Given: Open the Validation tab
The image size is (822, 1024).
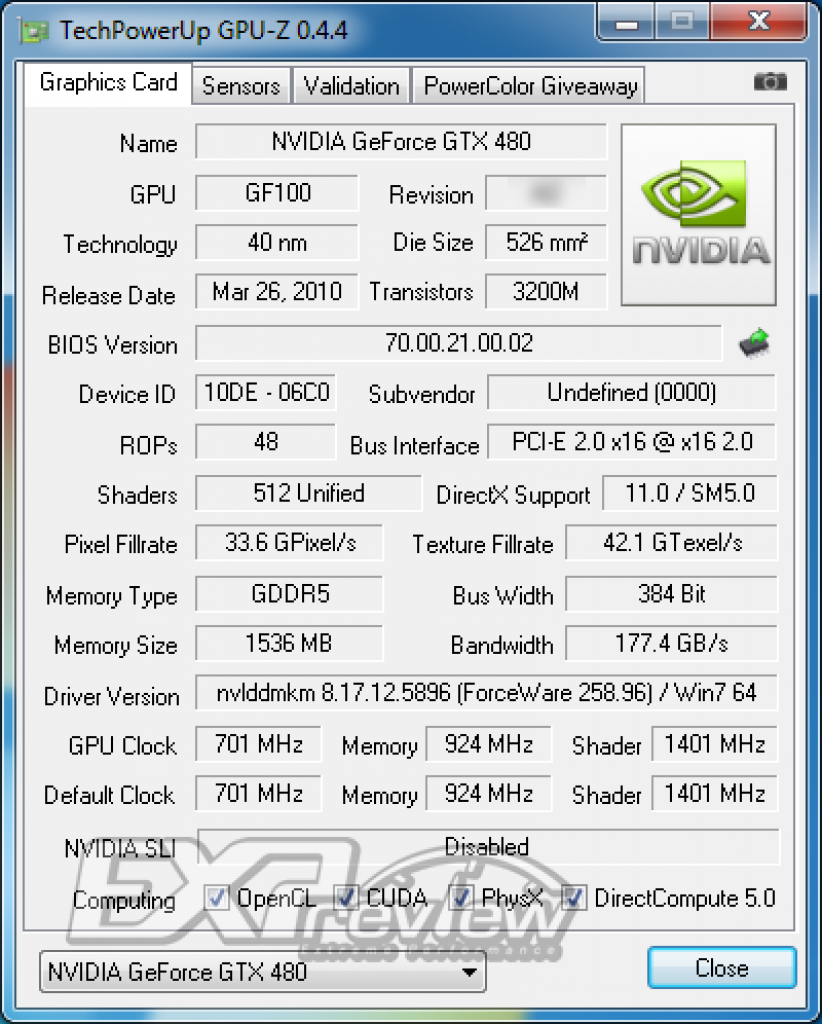Looking at the screenshot, I should [x=351, y=86].
